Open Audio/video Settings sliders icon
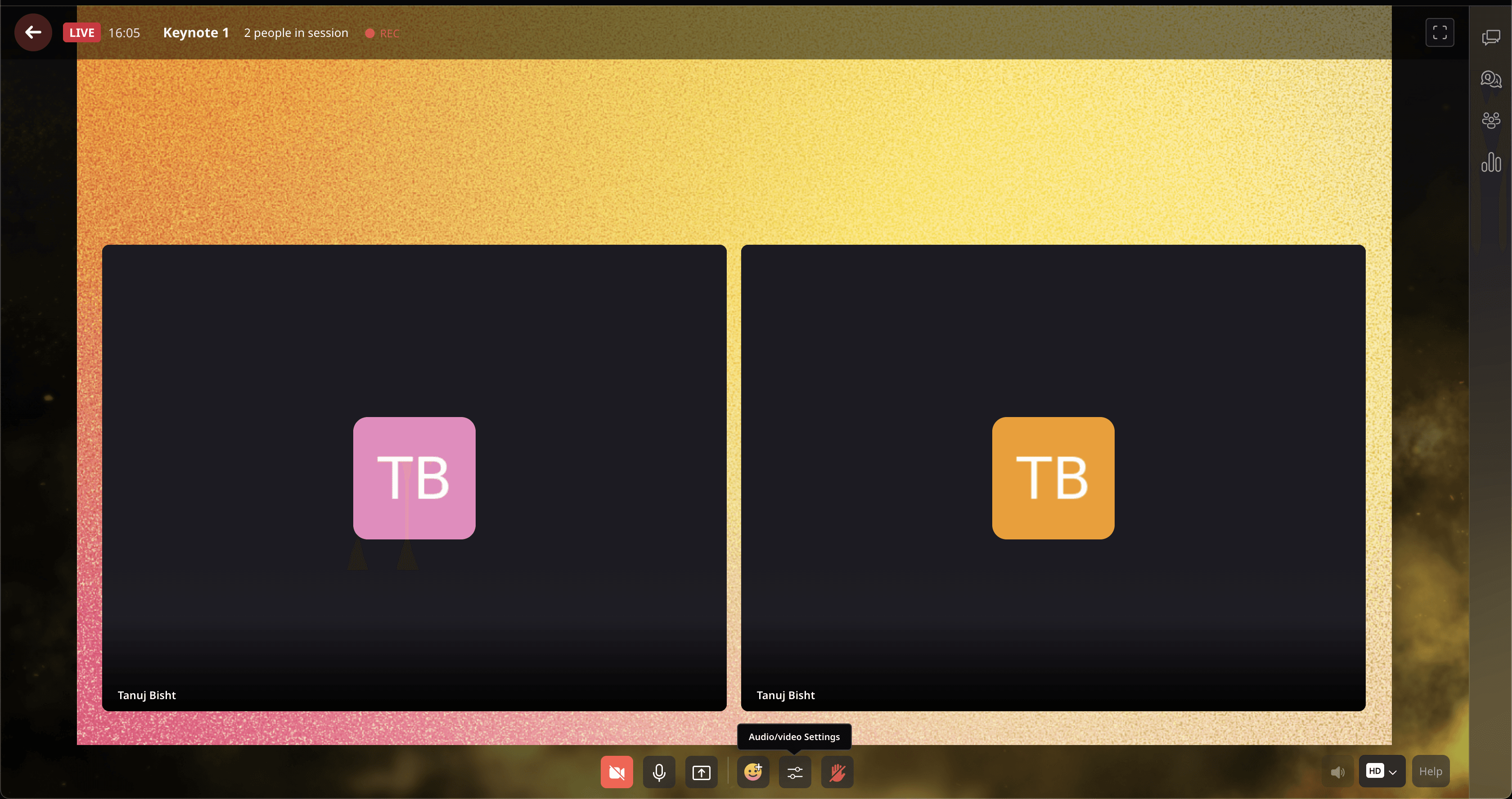This screenshot has width=1512, height=799. [x=795, y=772]
